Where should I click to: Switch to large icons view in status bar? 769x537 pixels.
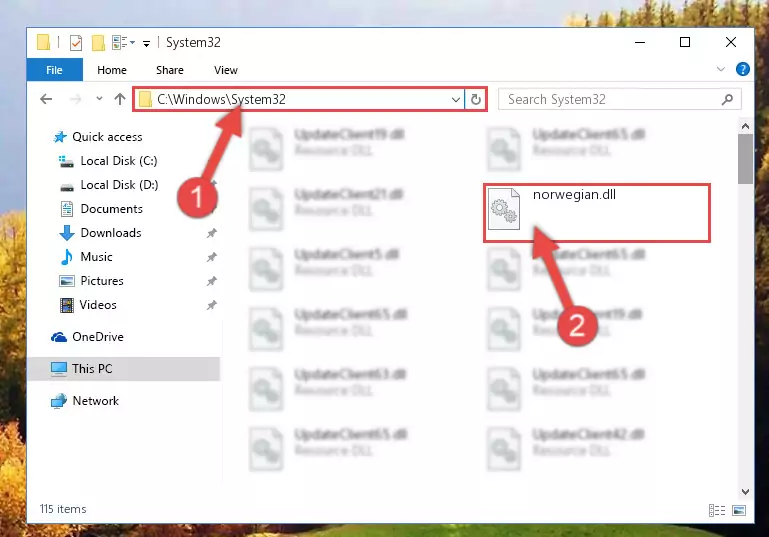(739, 510)
